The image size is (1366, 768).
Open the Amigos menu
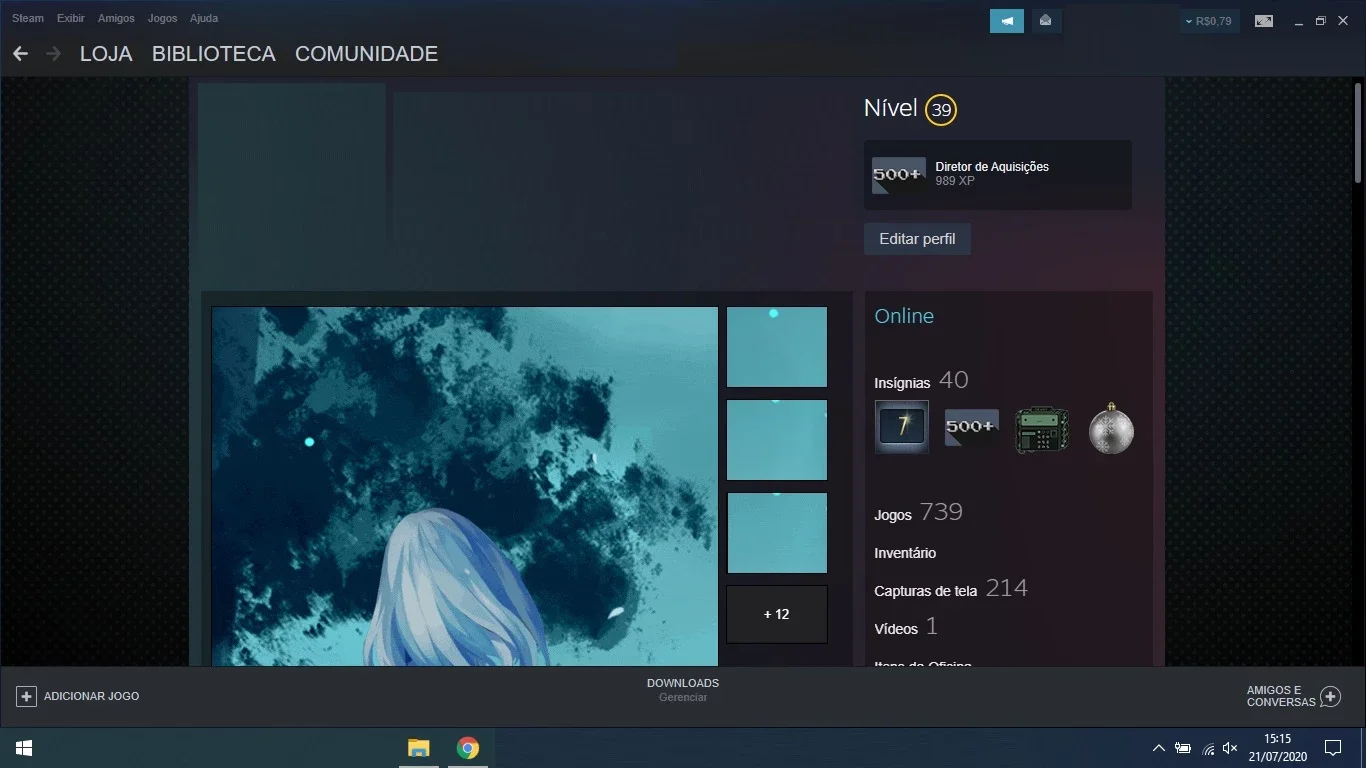[x=116, y=18]
